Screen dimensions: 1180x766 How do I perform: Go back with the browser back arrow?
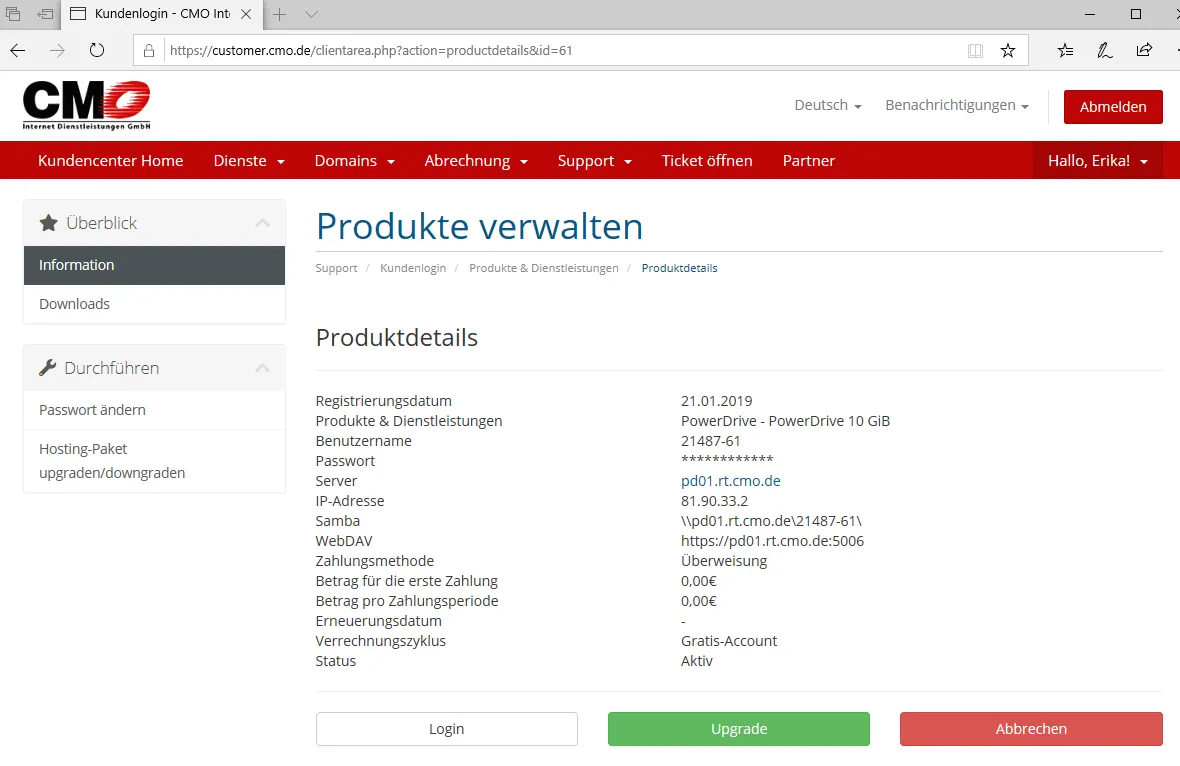coord(18,50)
